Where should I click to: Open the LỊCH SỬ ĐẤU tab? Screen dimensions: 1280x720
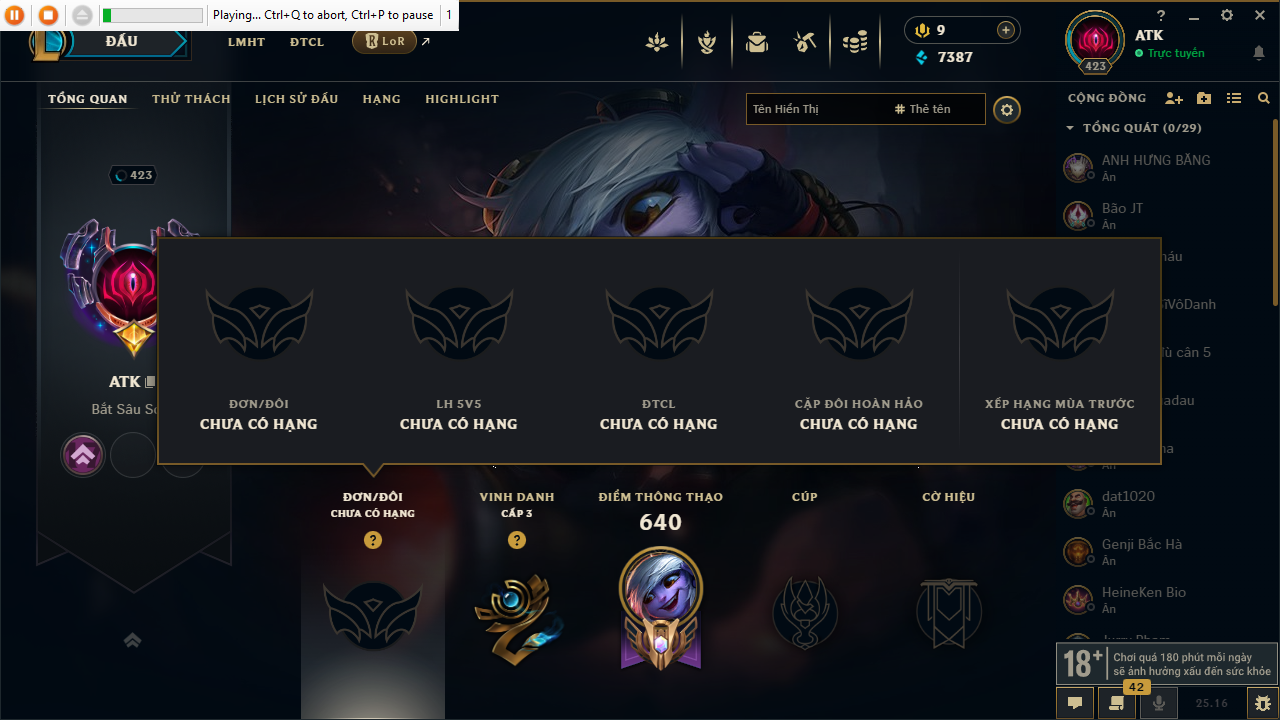[296, 99]
